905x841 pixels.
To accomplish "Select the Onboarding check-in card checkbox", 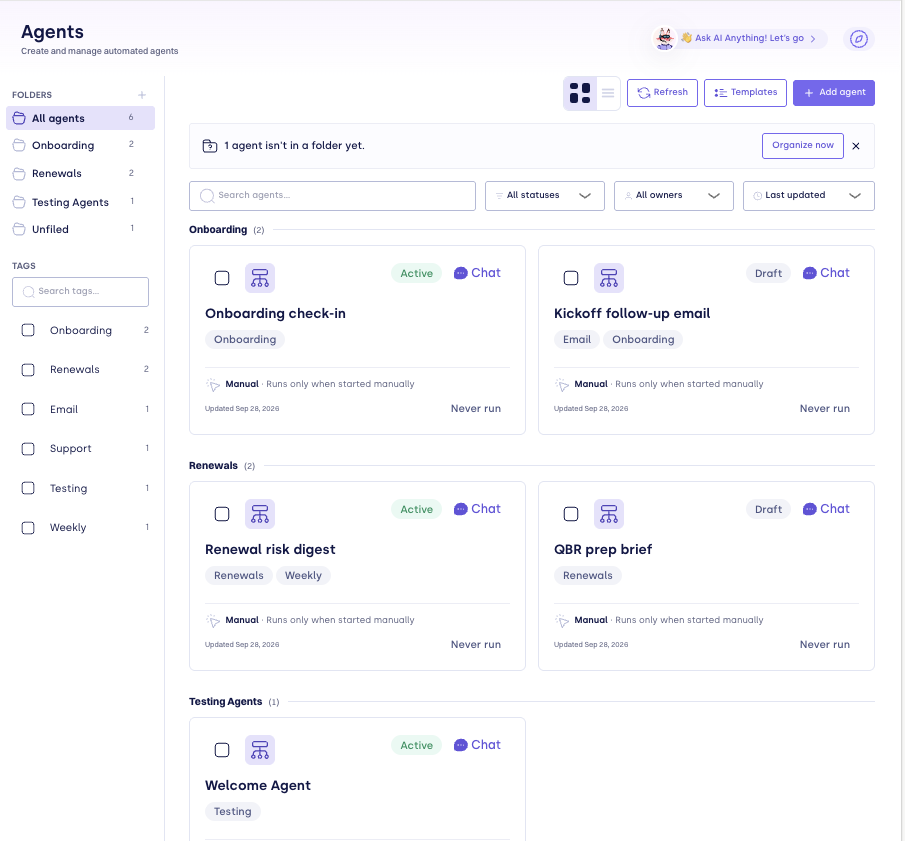I will point(222,278).
